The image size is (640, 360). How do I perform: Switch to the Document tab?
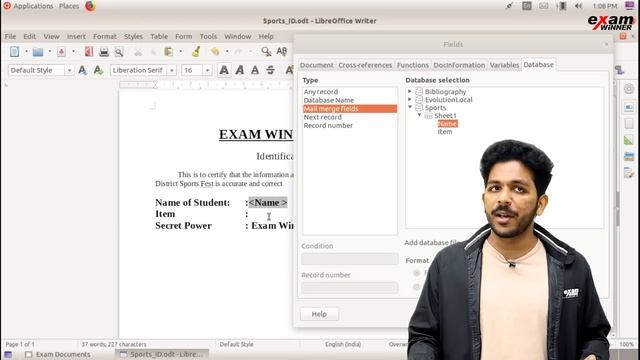(x=316, y=65)
